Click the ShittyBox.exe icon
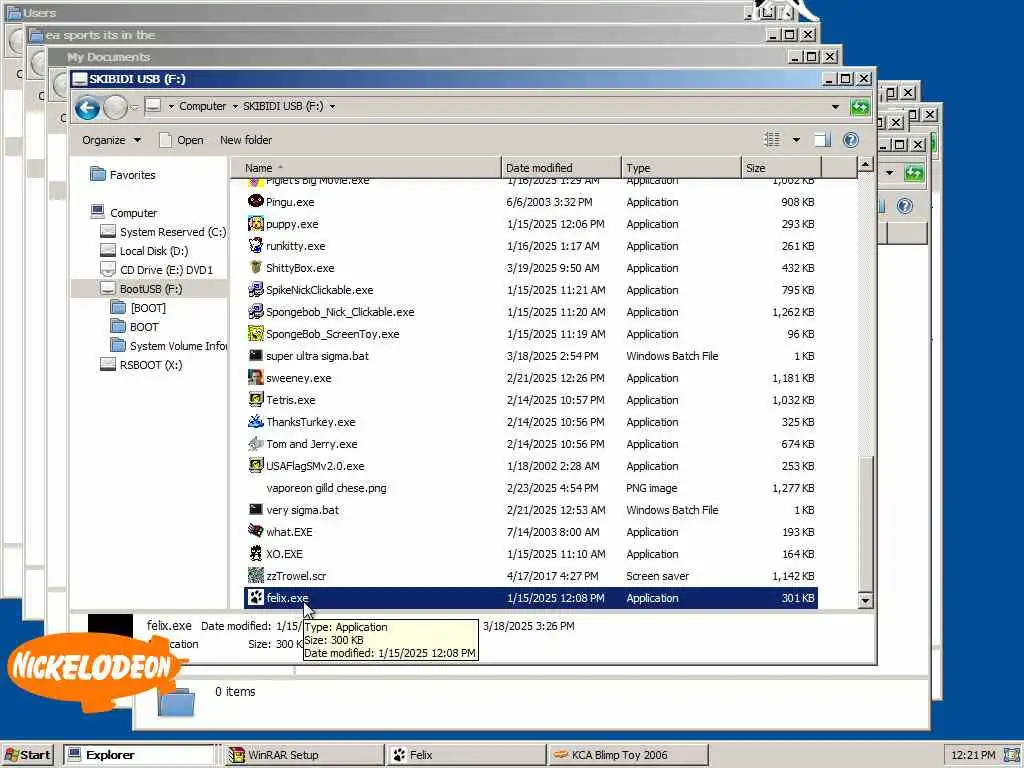This screenshot has height=768, width=1024. 255,267
